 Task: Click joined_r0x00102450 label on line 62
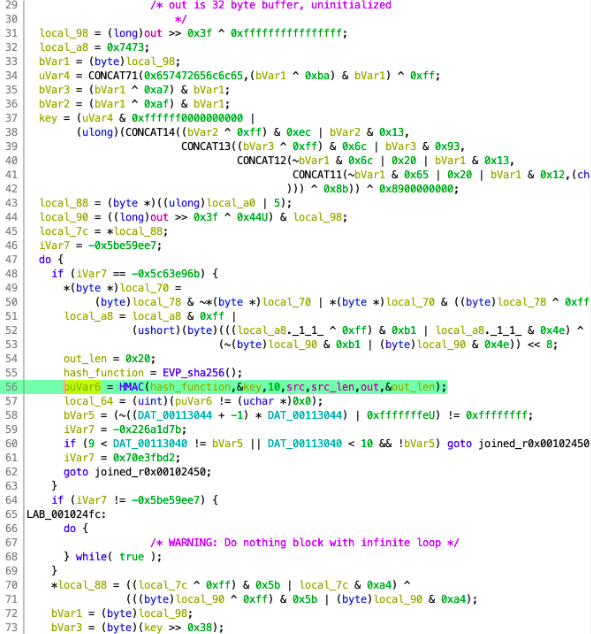[x=150, y=472]
